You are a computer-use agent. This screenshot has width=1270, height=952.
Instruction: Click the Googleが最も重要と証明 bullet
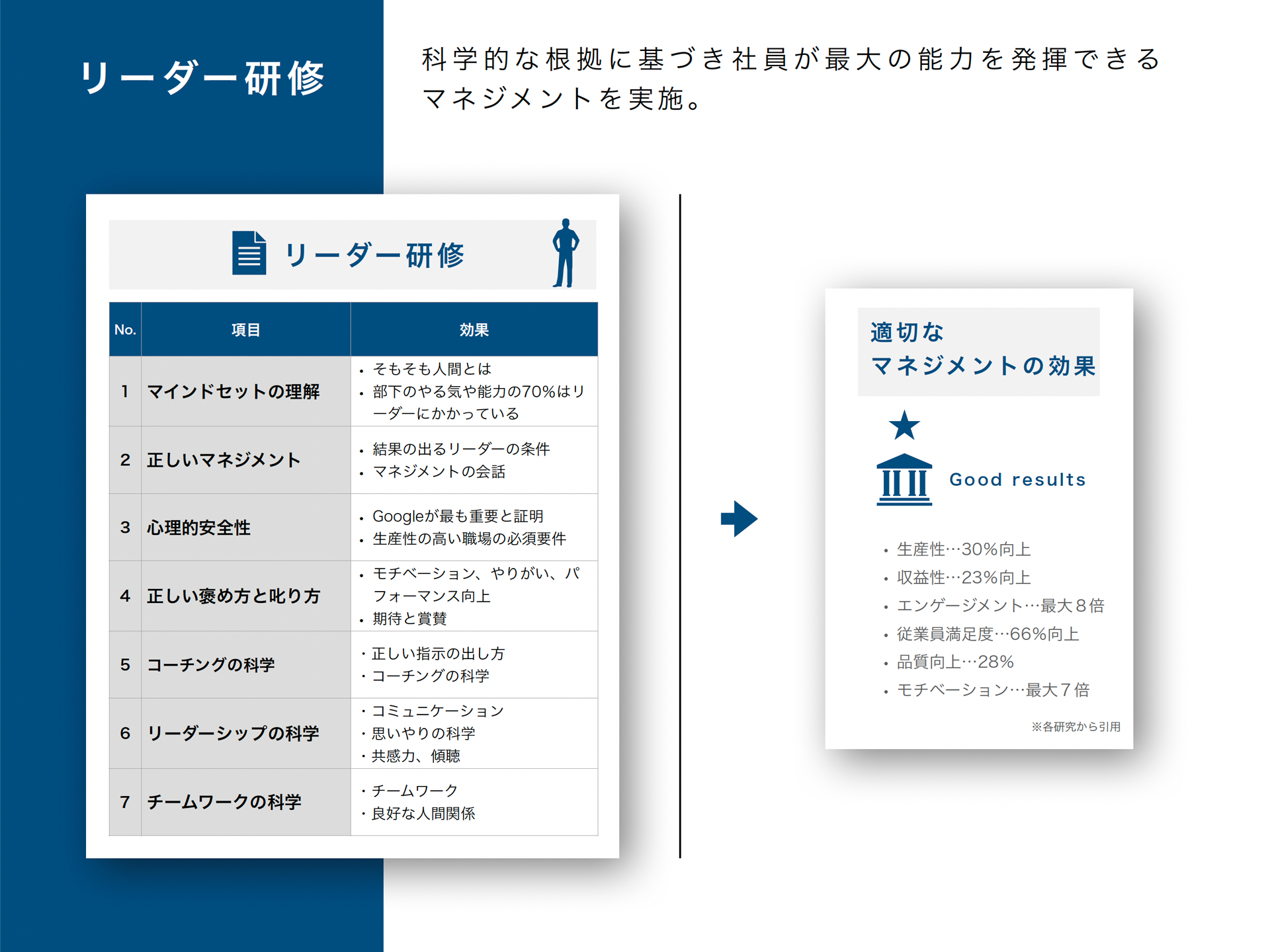pyautogui.click(x=458, y=516)
